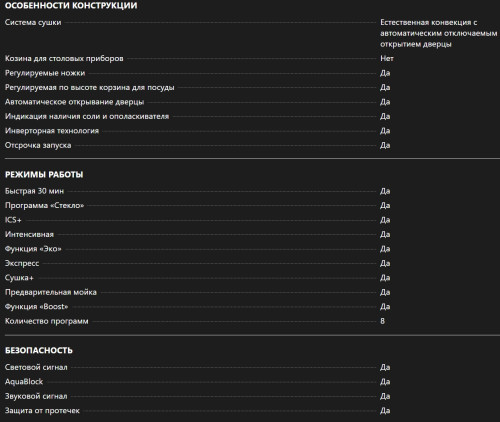Click the 'Козина для столовых приборов' row label
This screenshot has height=422, width=500.
64,58
